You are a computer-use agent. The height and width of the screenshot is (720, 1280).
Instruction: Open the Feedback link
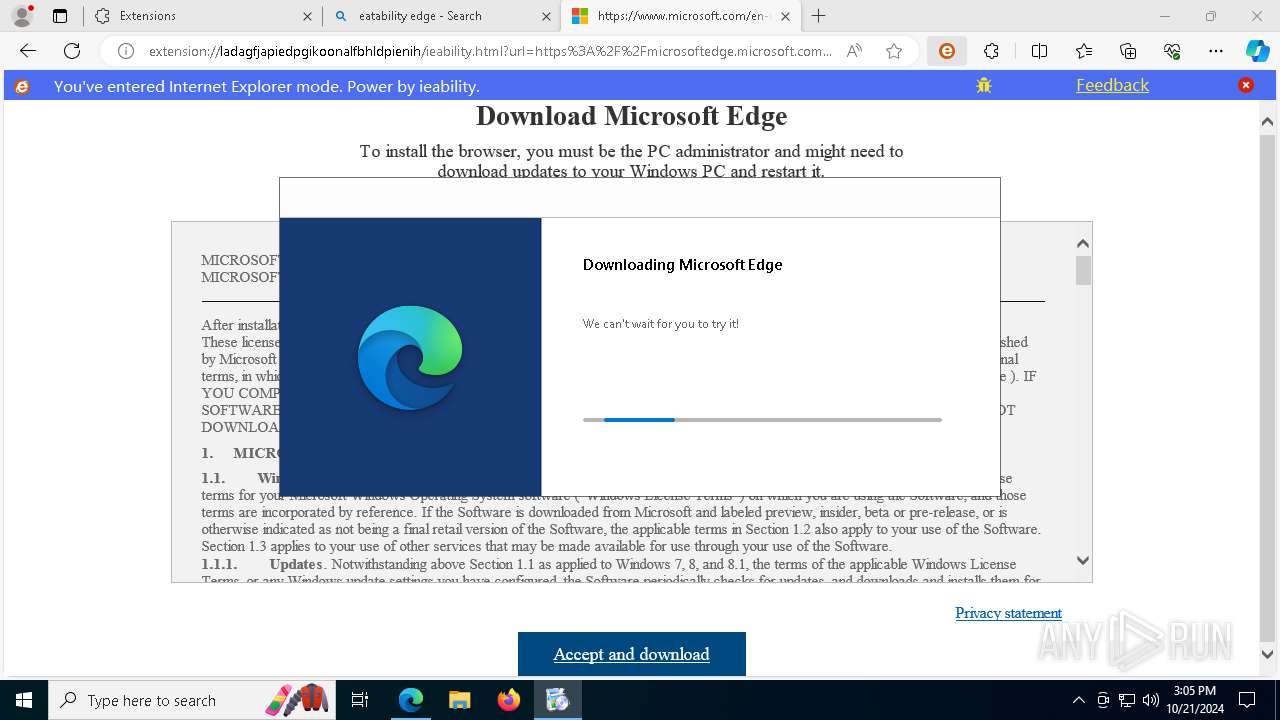tap(1112, 85)
